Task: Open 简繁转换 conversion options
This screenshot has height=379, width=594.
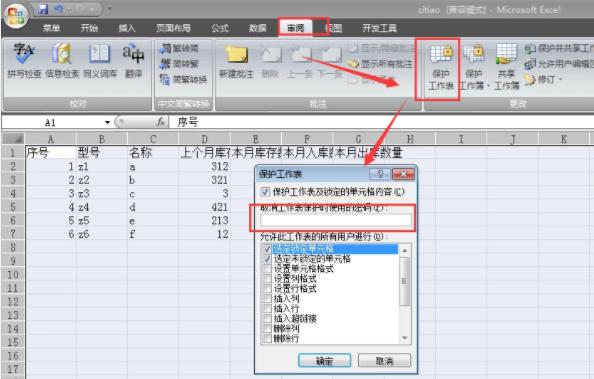Action: point(183,79)
